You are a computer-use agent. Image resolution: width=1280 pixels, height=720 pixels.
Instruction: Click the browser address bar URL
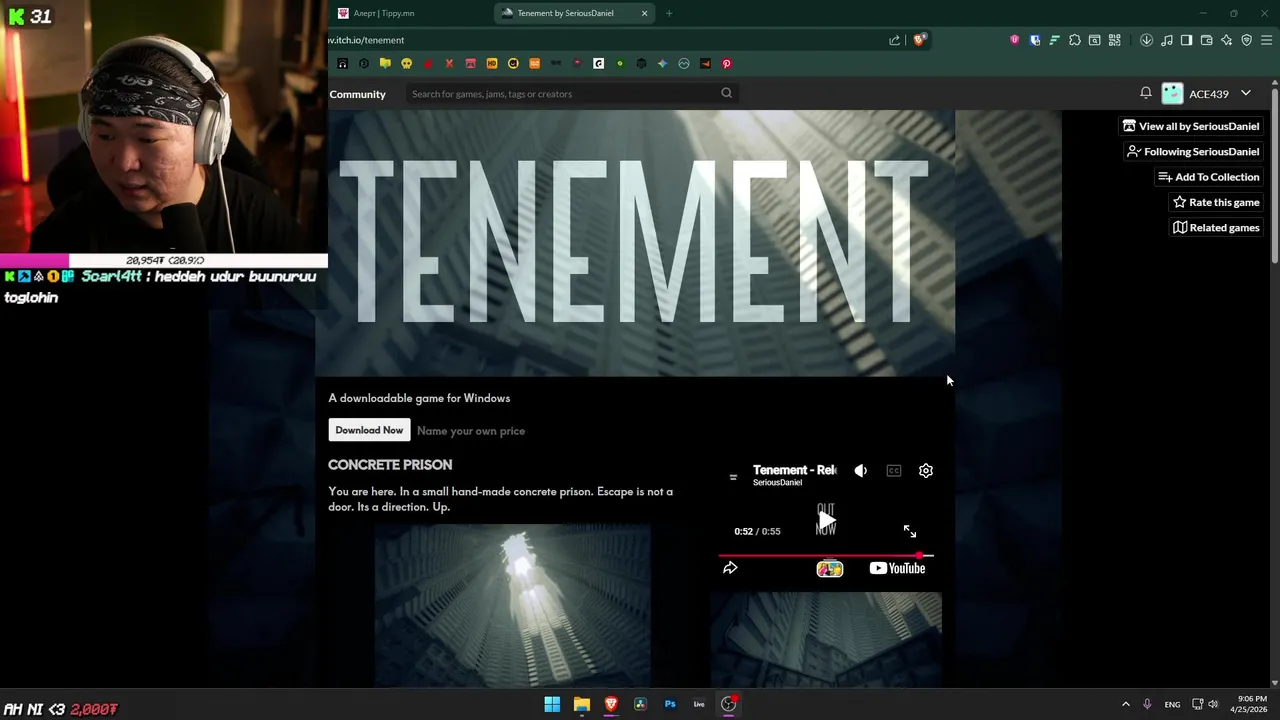tap(366, 40)
